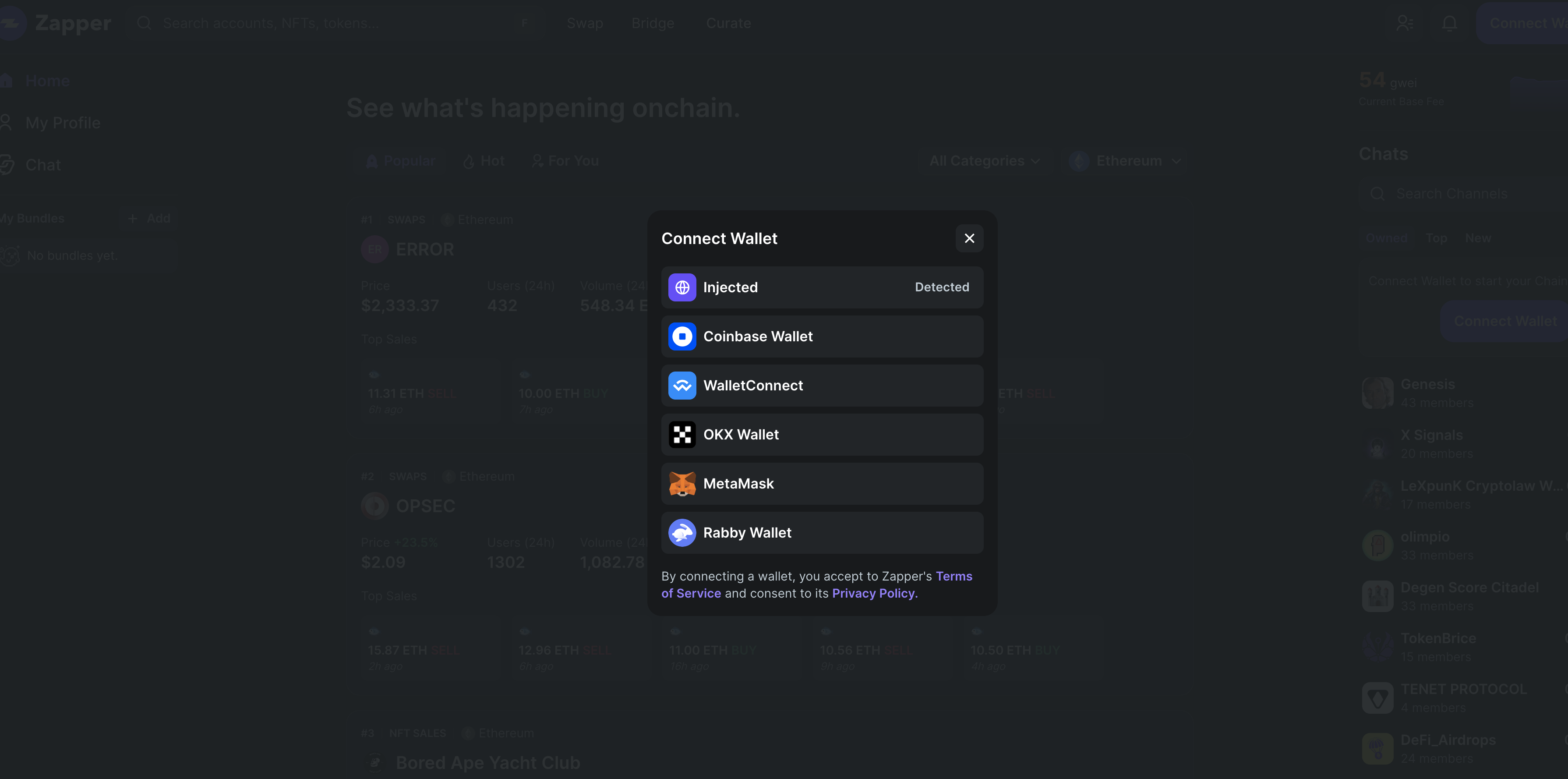Close the Connect Wallet dialog

(x=969, y=238)
